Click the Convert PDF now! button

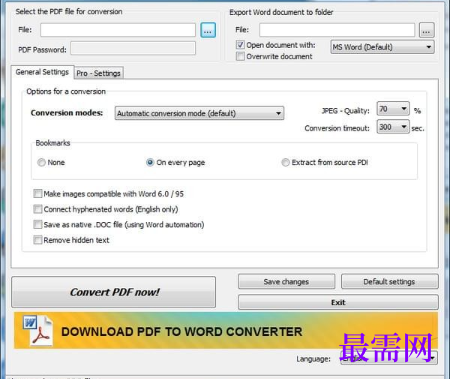[114, 292]
